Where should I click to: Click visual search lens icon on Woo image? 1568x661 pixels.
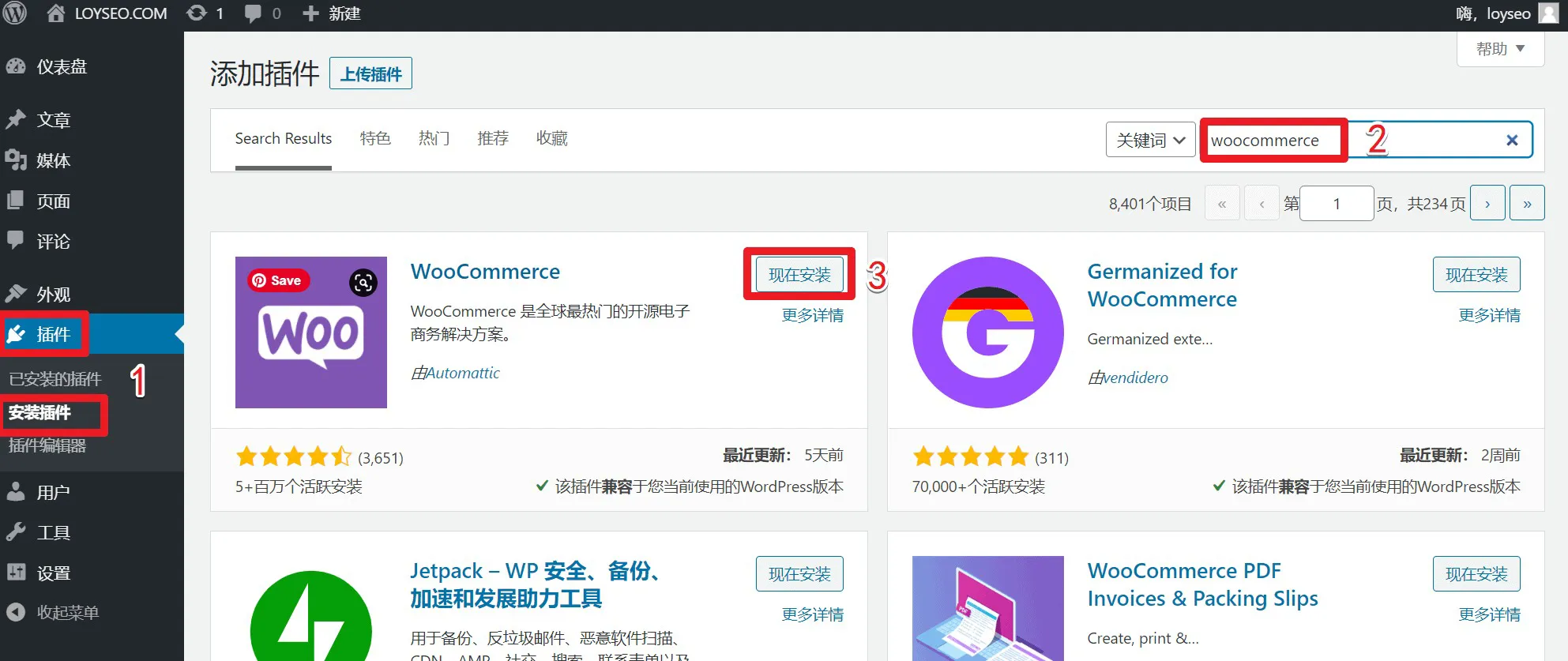pos(363,282)
